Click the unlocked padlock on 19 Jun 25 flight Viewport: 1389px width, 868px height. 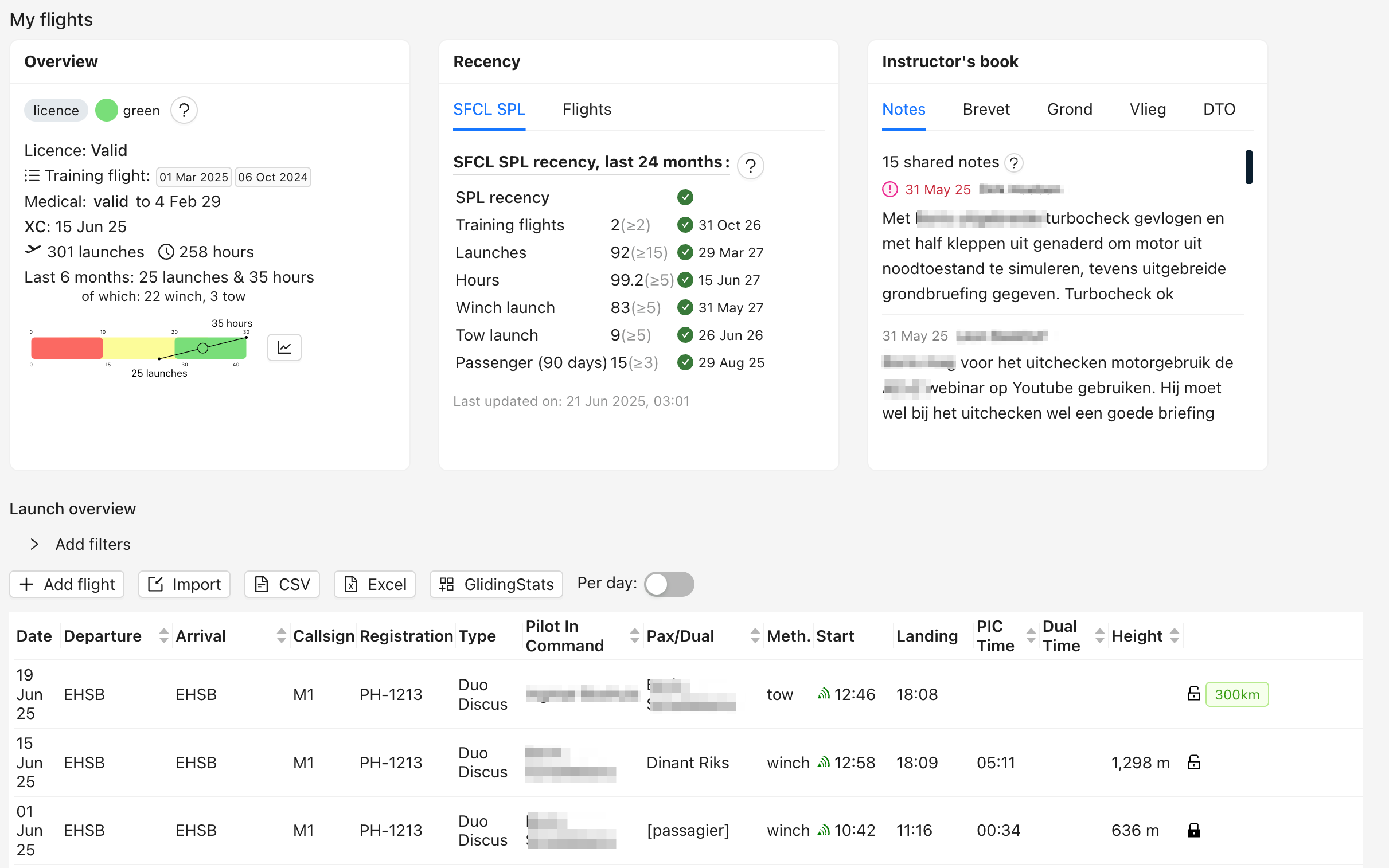coord(1194,694)
